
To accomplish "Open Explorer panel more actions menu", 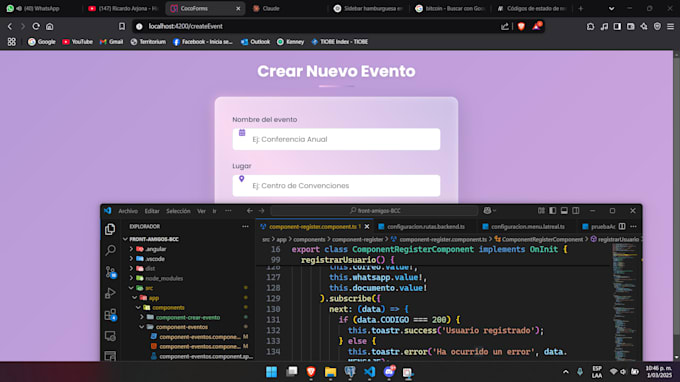I will 245,226.
